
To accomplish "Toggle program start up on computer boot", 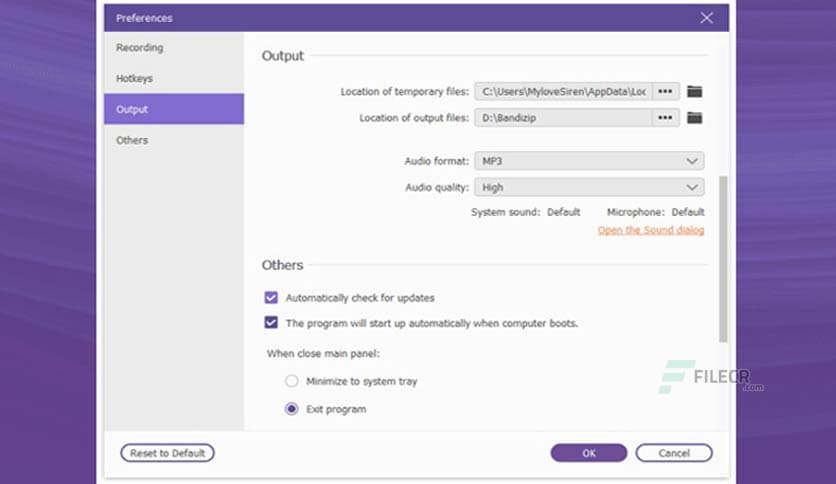I will click(x=271, y=322).
